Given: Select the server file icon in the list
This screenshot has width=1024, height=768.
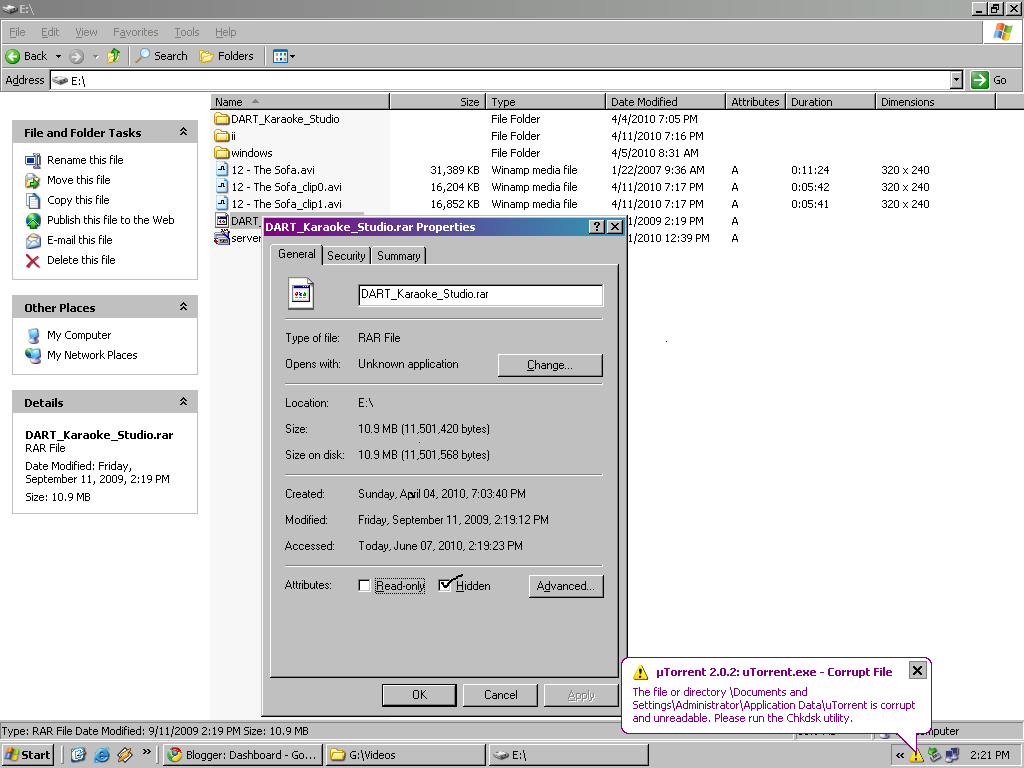Looking at the screenshot, I should click(222, 238).
